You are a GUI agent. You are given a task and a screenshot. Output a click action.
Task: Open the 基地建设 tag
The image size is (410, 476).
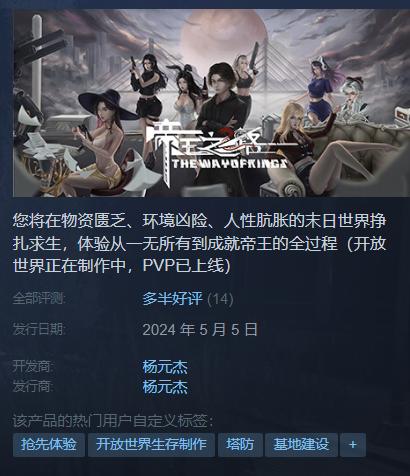(301, 445)
